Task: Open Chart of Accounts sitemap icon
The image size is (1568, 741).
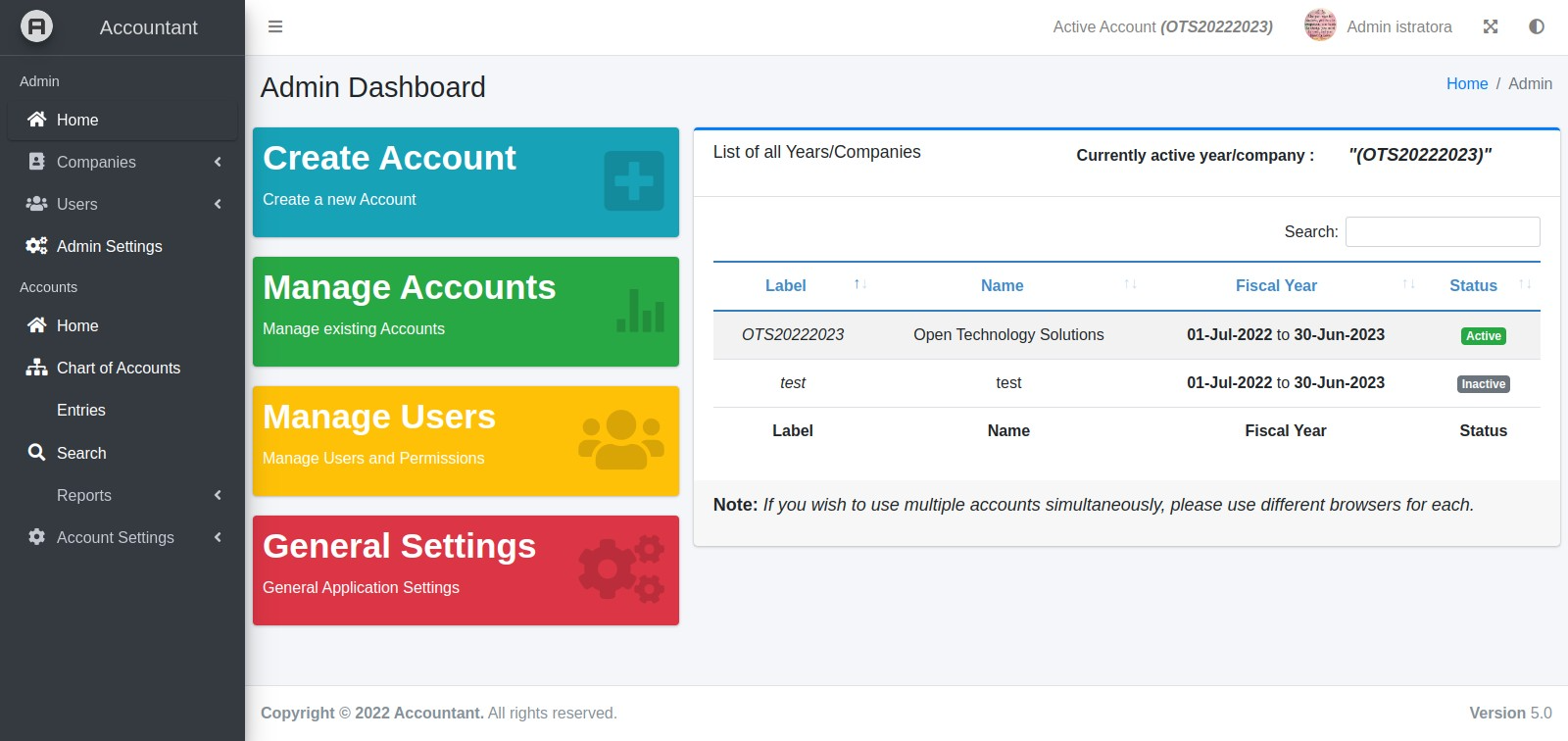Action: (36, 368)
